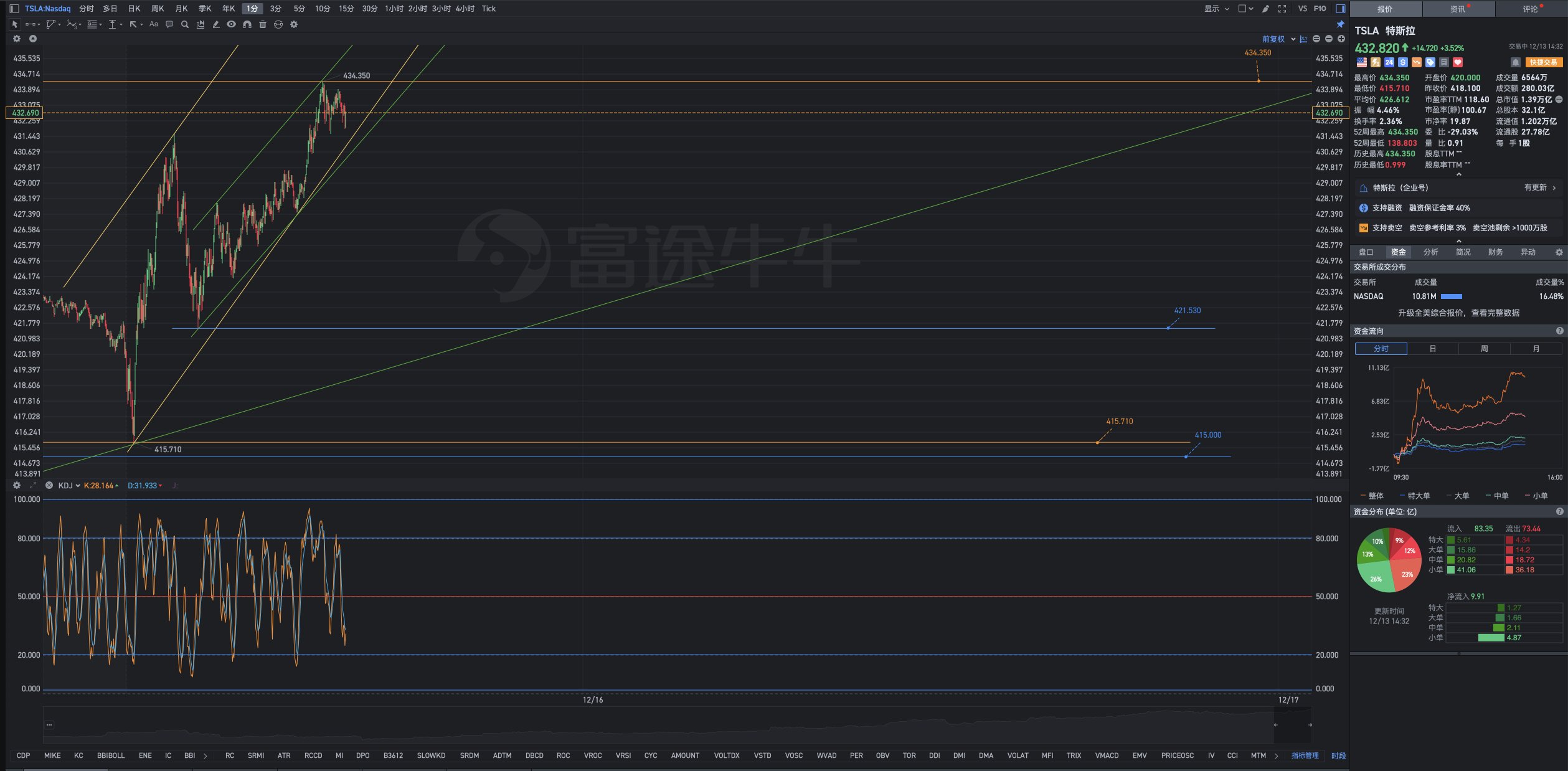Switch to the 资讯 news tab
The width and height of the screenshot is (1568, 771).
click(x=1458, y=9)
